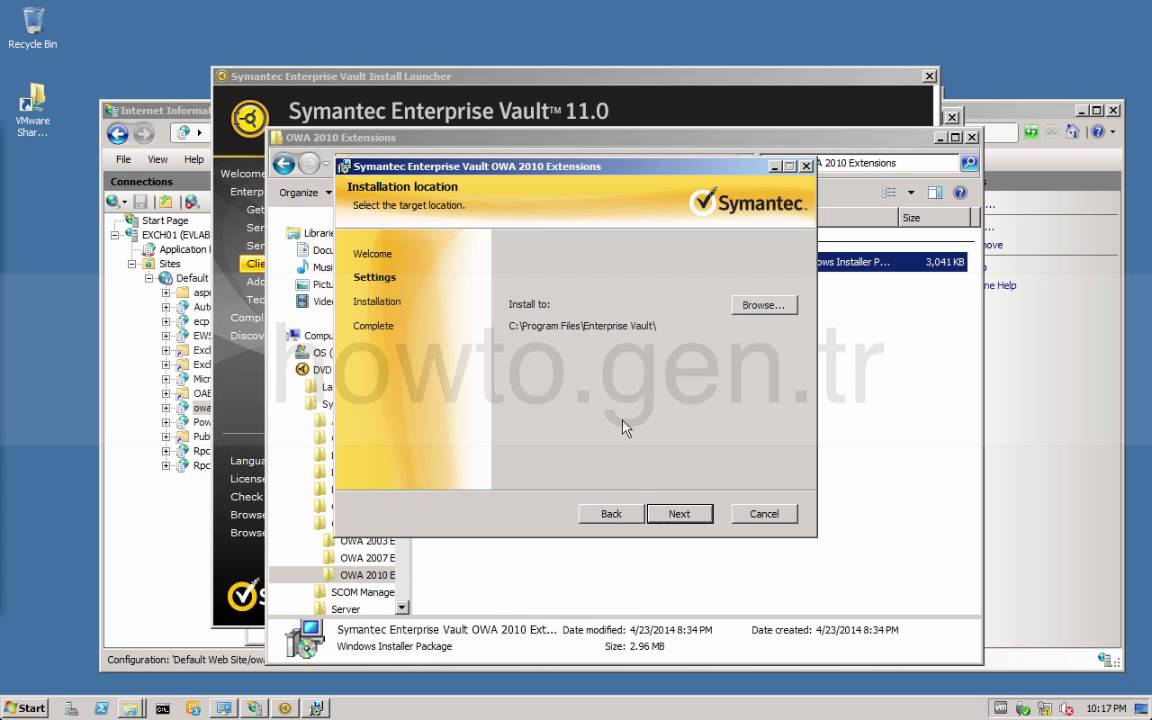Open the Browse... folder chooser
Screen dimensions: 1152x720
tap(764, 305)
